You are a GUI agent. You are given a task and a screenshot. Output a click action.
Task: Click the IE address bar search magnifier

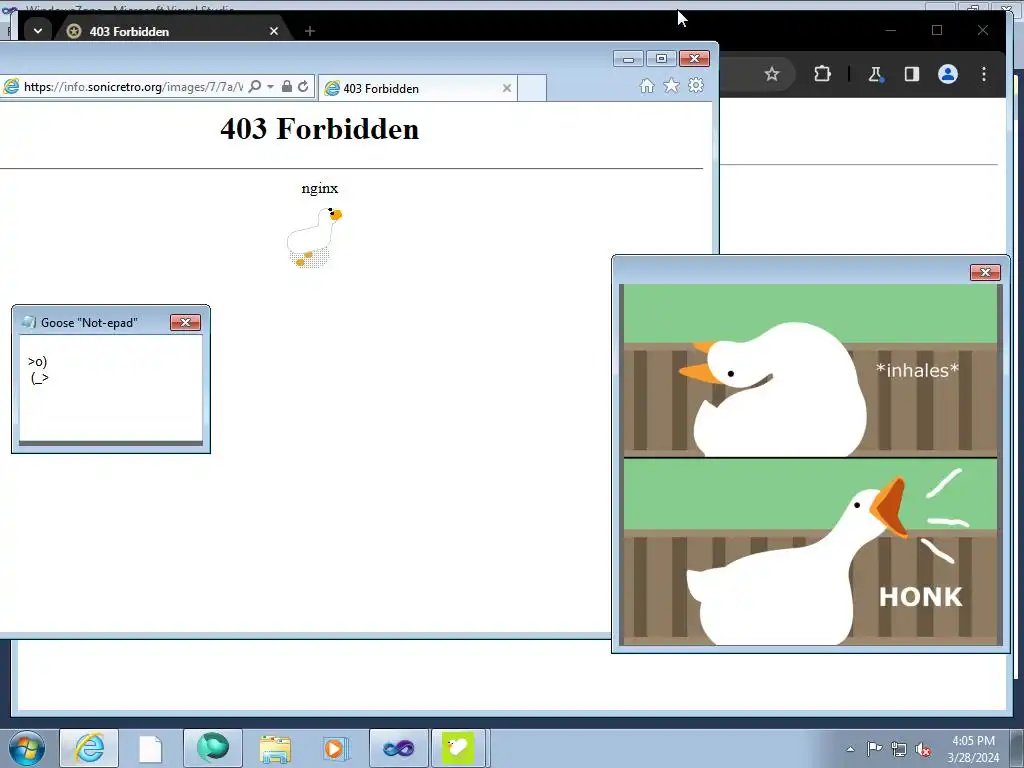(x=255, y=86)
